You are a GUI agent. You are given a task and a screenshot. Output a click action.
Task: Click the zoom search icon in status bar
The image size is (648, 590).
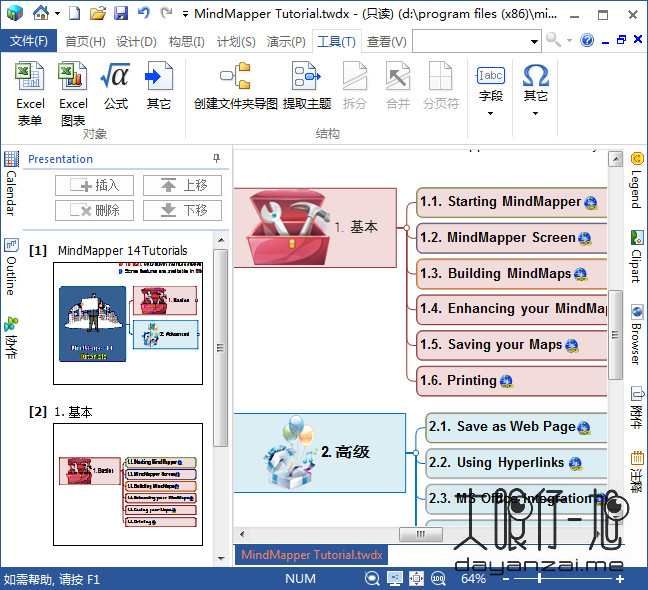click(372, 578)
